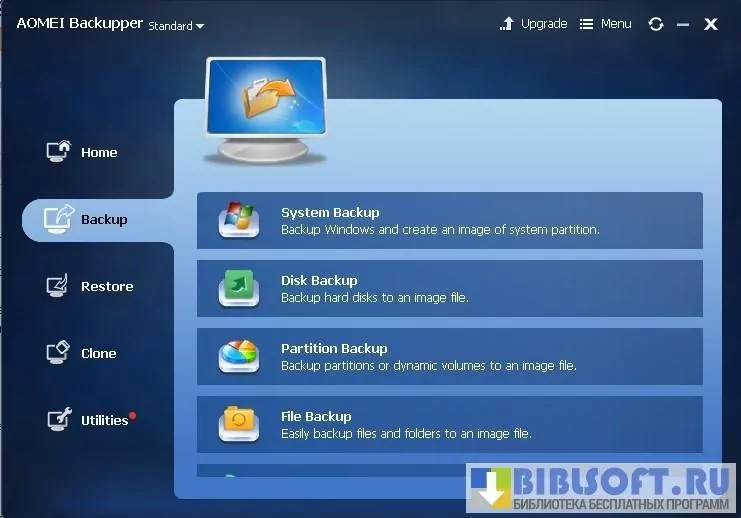
Task: Click the Partition Backup pie chart icon
Action: point(239,357)
